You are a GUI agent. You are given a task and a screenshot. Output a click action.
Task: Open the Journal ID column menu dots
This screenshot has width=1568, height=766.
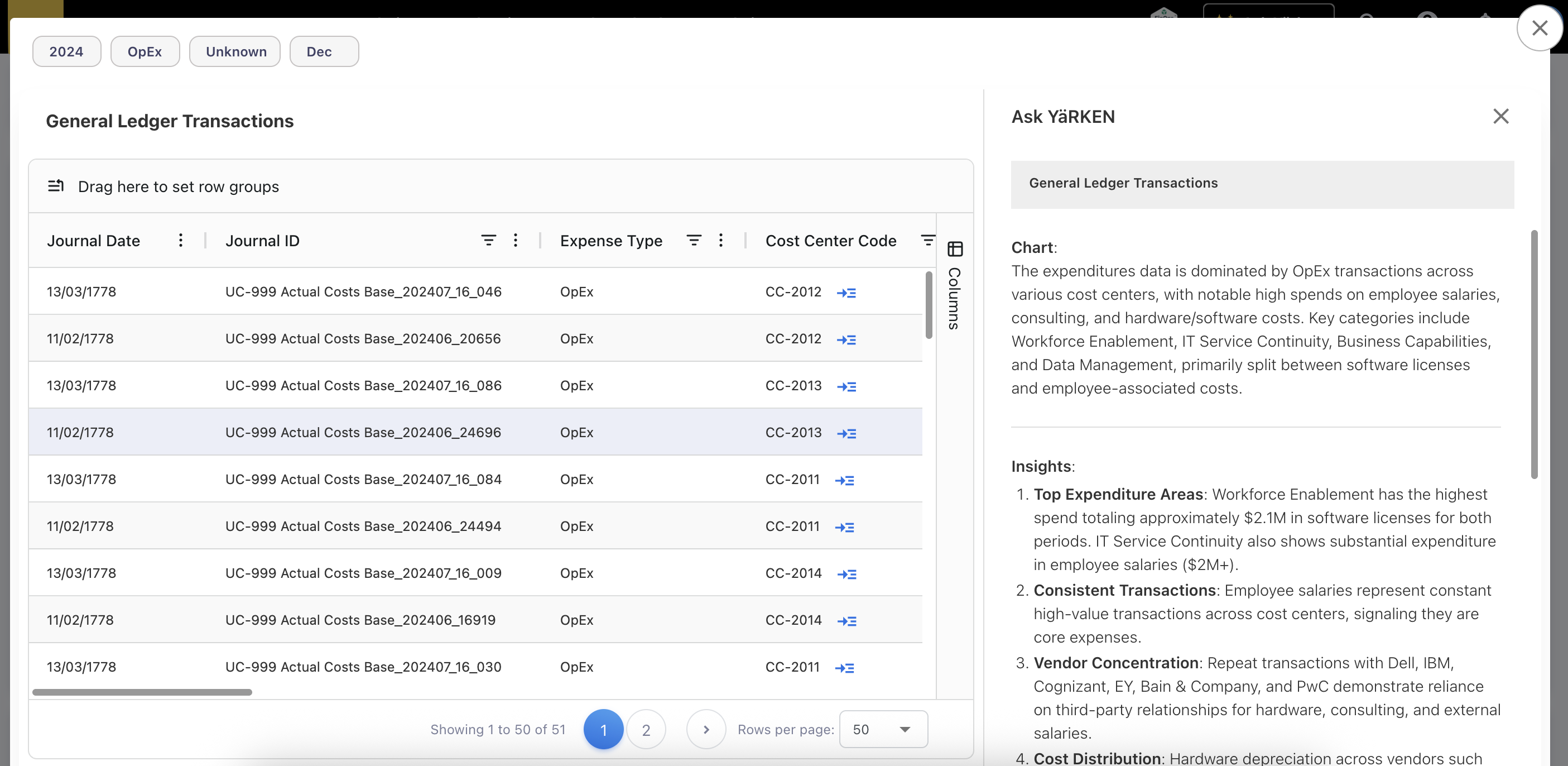click(516, 241)
